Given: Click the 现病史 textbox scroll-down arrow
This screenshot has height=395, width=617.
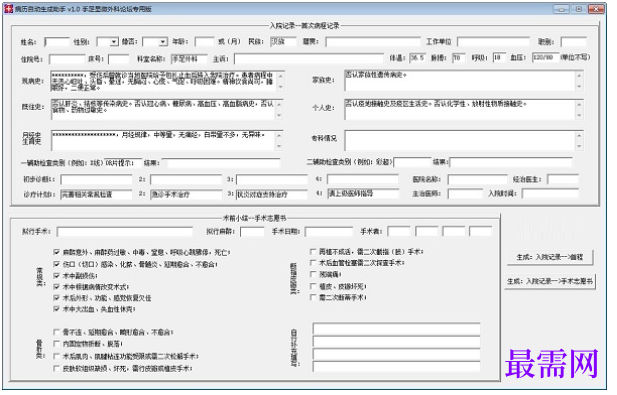Looking at the screenshot, I should [x=281, y=87].
